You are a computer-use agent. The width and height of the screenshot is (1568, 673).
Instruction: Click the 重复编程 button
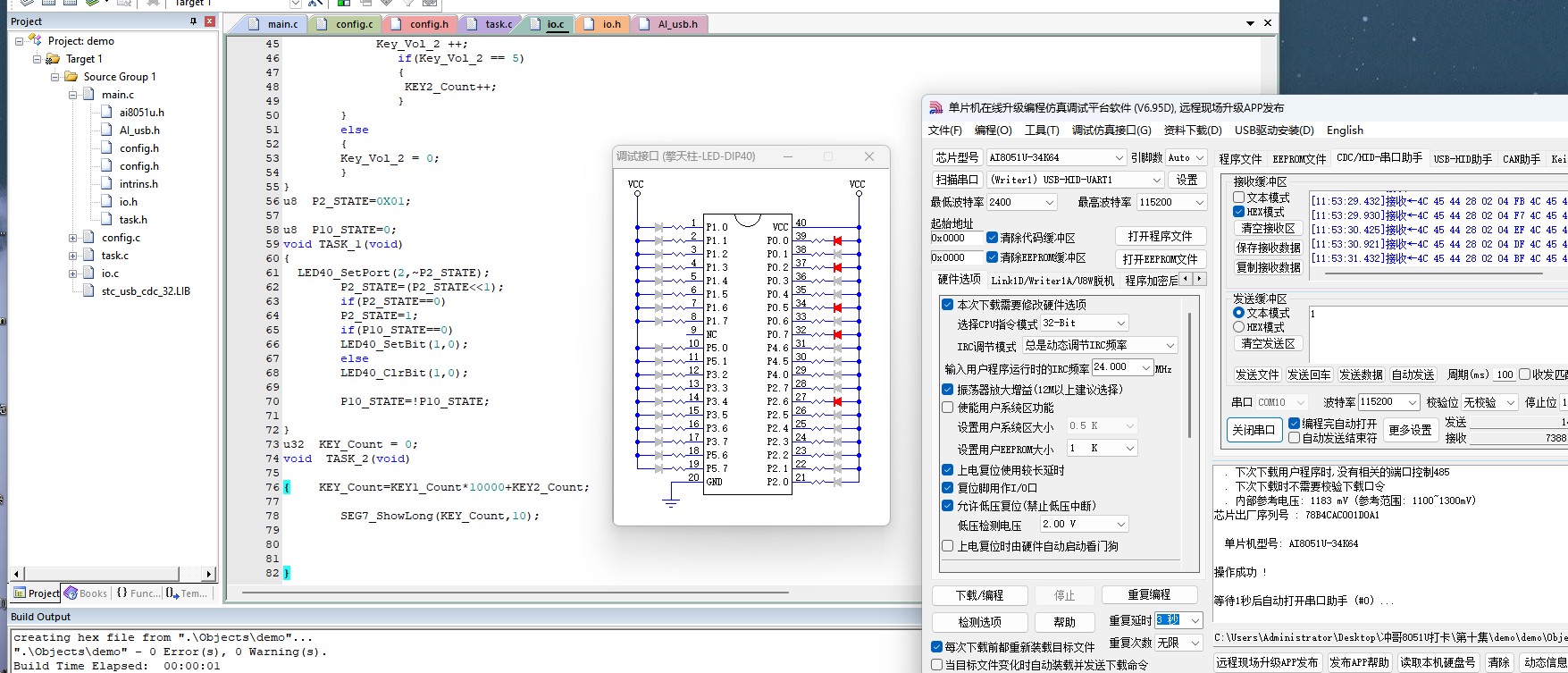pos(1149,594)
